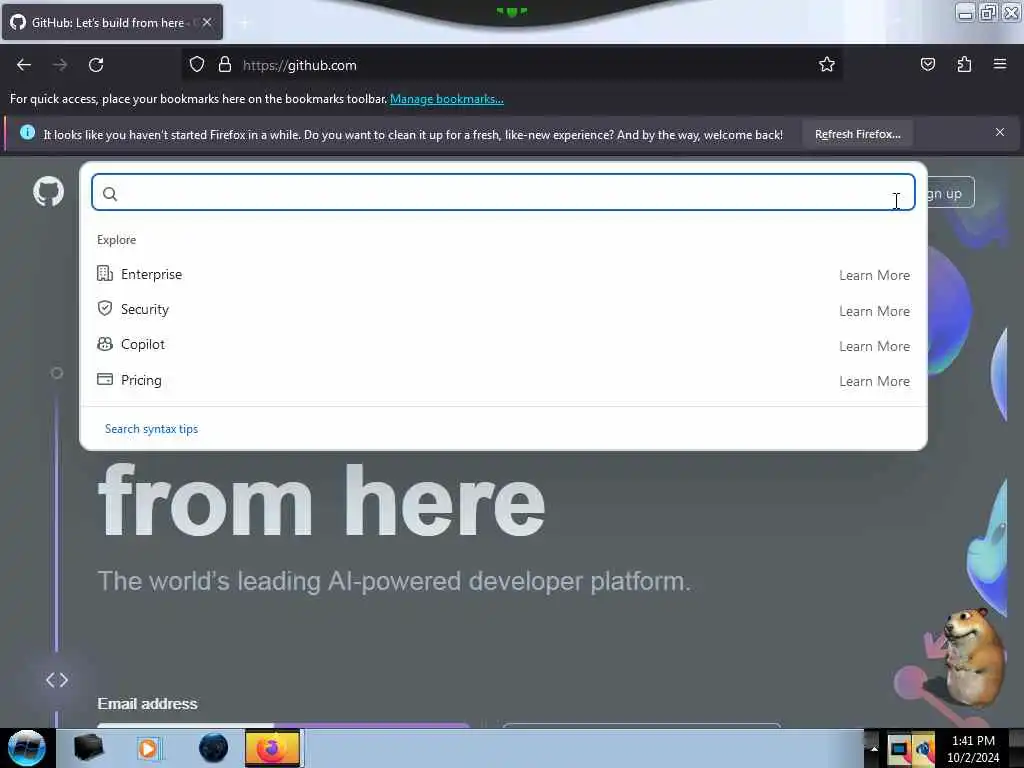This screenshot has width=1024, height=768.
Task: Open the black box taskbar icon
Action: tap(88, 748)
